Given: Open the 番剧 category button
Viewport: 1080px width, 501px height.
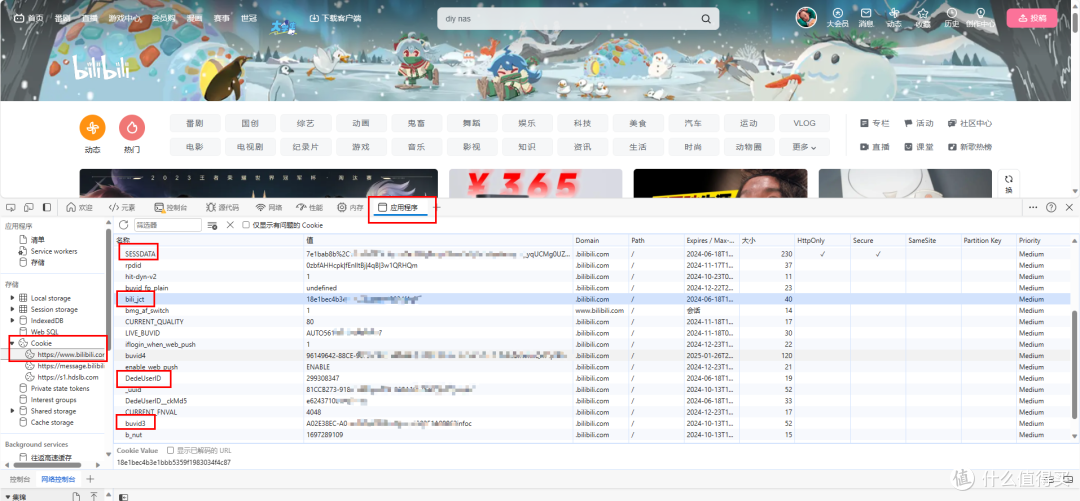Looking at the screenshot, I should pyautogui.click(x=195, y=123).
